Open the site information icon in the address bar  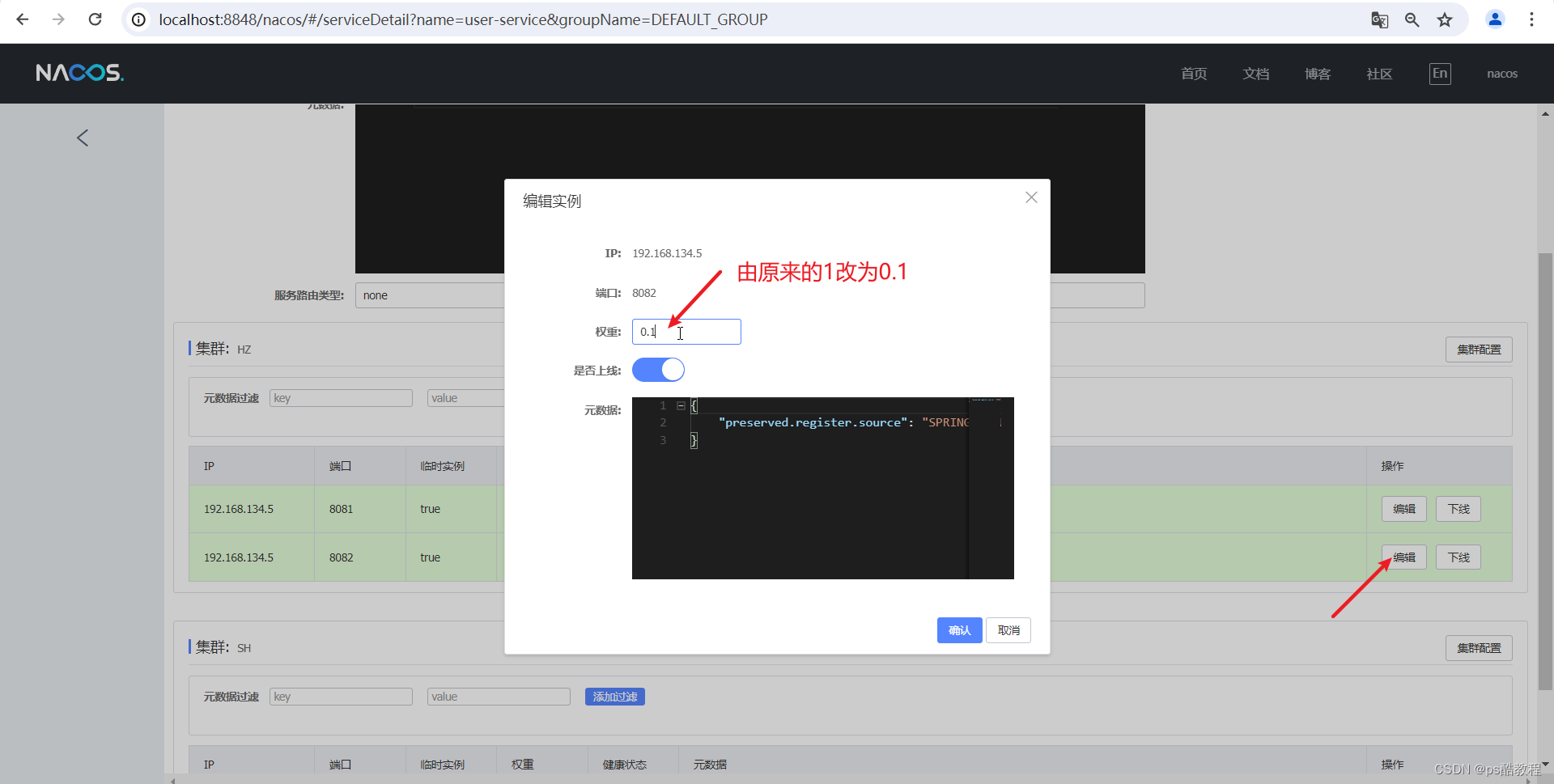click(x=139, y=19)
